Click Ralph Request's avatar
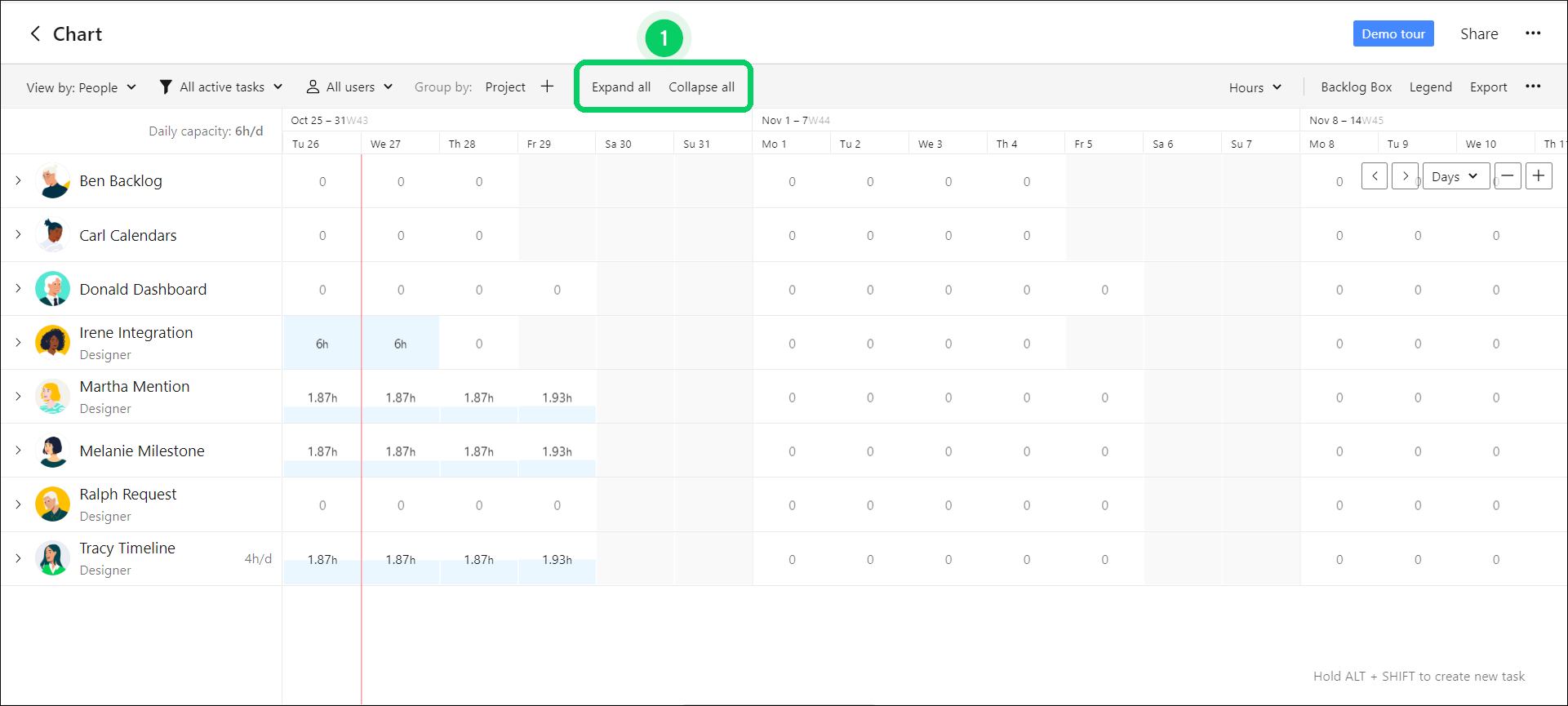This screenshot has height=706, width=1568. [53, 504]
